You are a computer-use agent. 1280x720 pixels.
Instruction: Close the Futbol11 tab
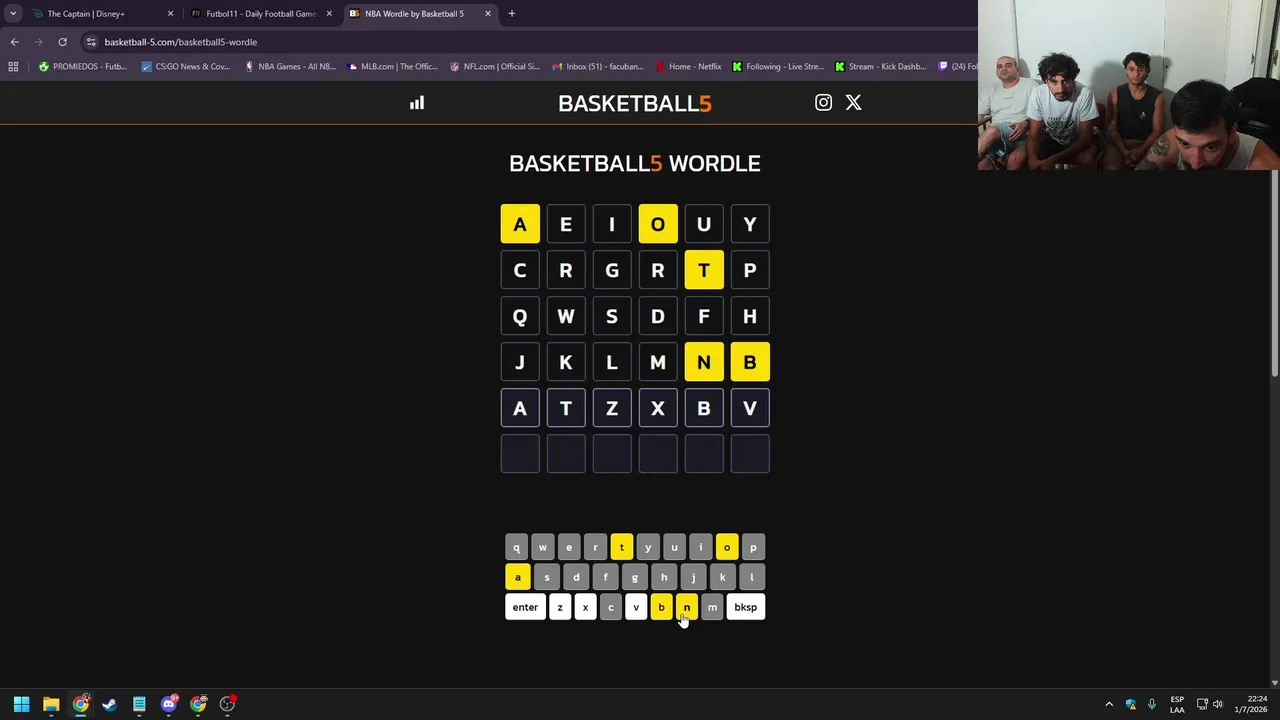[x=329, y=14]
